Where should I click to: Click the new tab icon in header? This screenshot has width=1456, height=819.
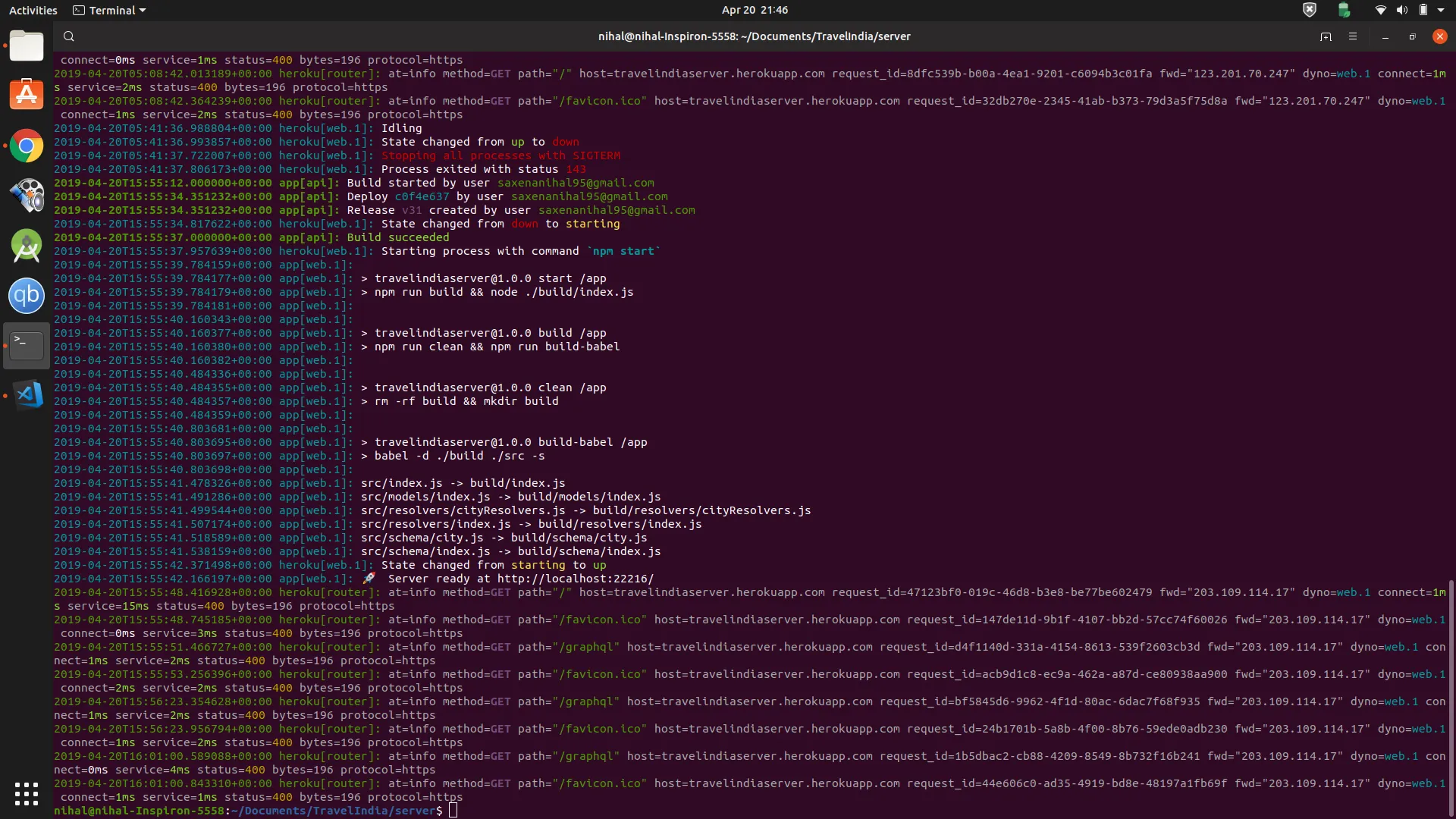coord(1326,36)
